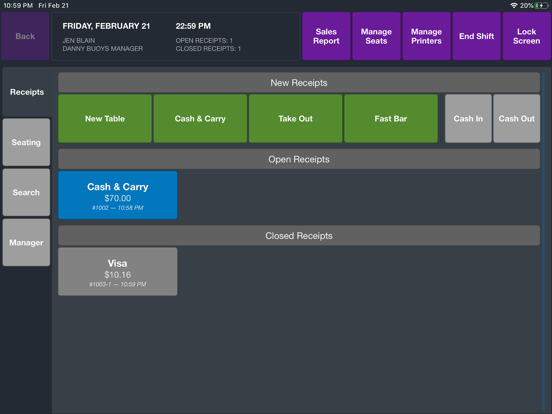
Task: Create a Take Out receipt
Action: 295,119
